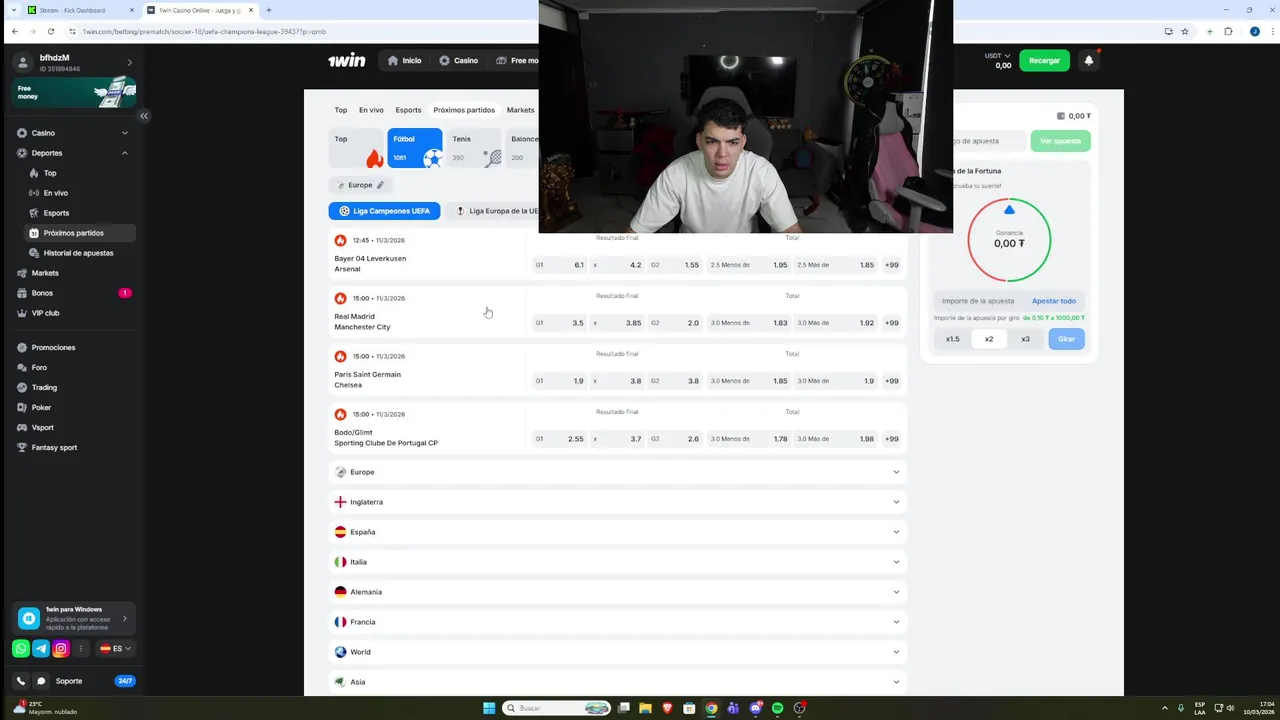Click the Ver apuesta button

coord(1060,141)
